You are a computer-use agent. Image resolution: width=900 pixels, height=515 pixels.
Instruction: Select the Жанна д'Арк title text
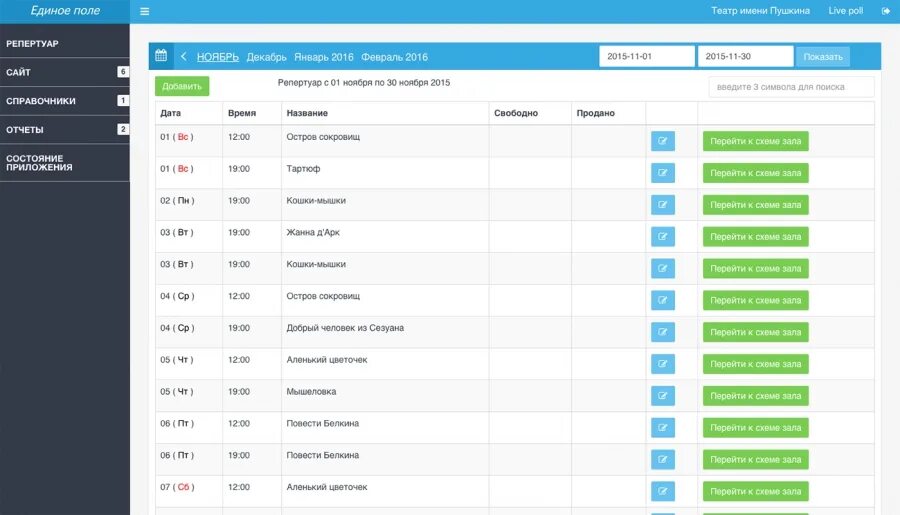(313, 233)
